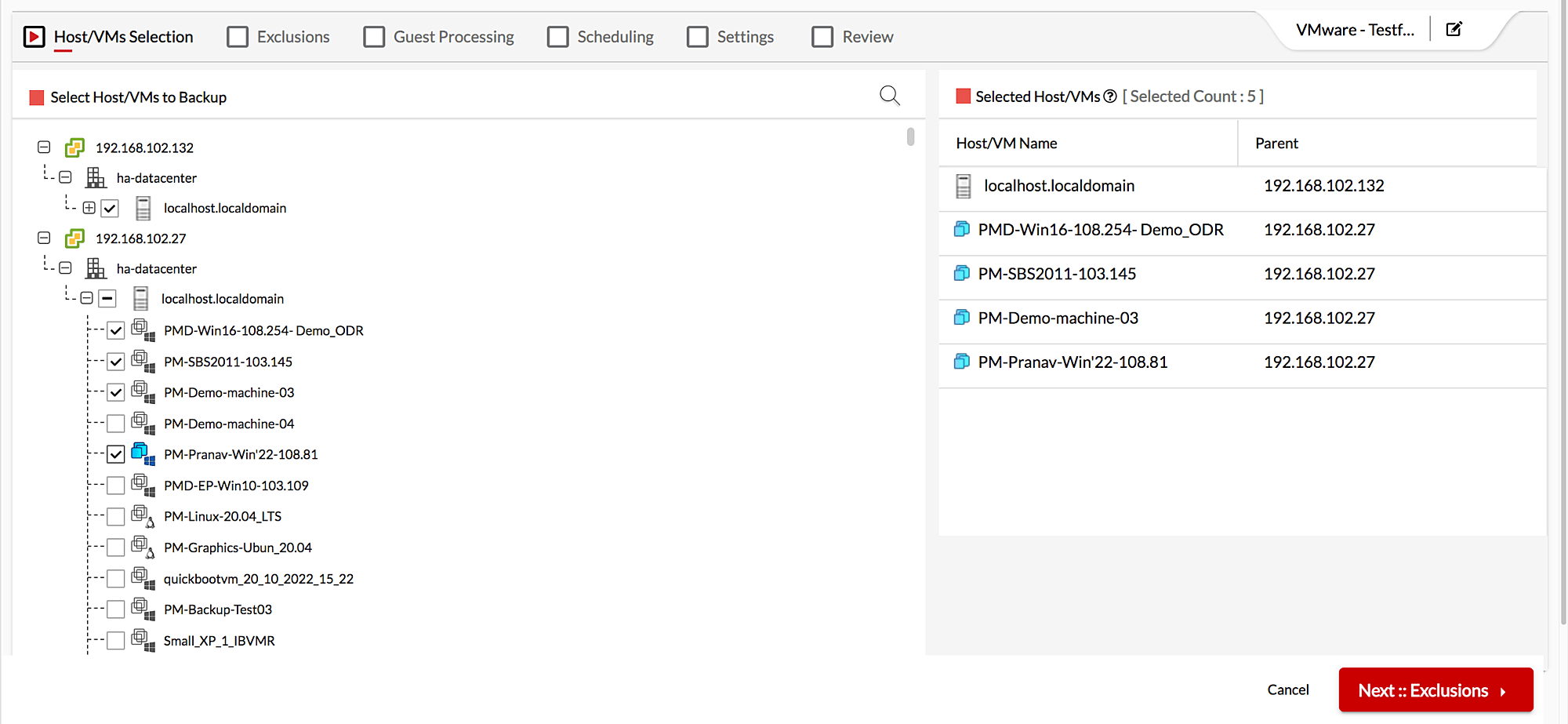Click the vCenter icon for 192.168.102.132

click(74, 147)
